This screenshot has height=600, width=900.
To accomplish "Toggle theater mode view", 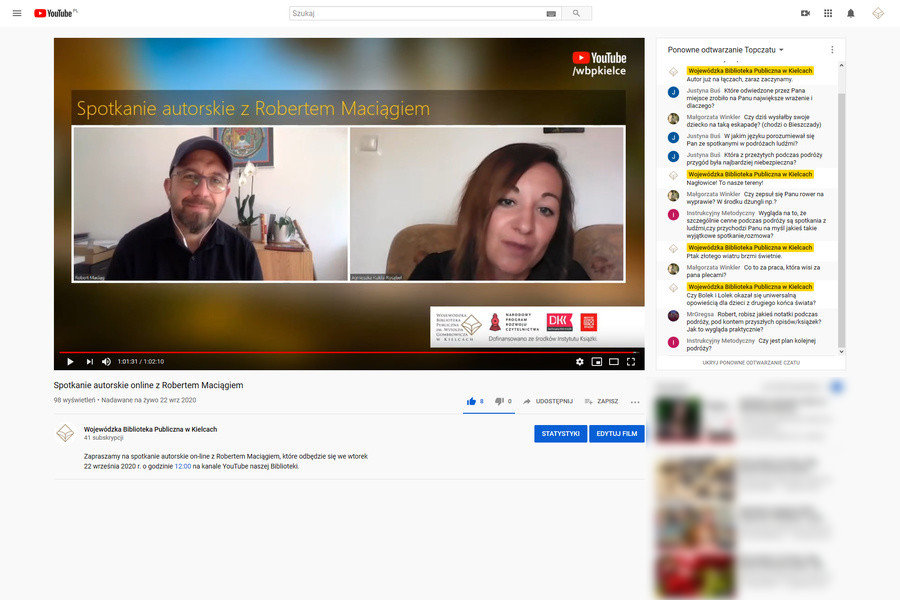I will point(614,362).
